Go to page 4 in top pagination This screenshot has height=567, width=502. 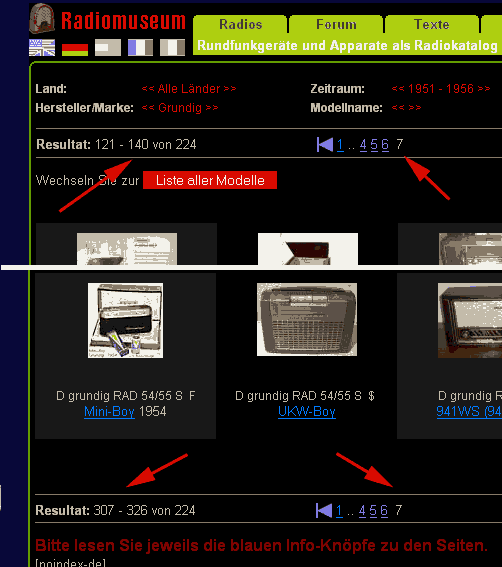click(363, 145)
